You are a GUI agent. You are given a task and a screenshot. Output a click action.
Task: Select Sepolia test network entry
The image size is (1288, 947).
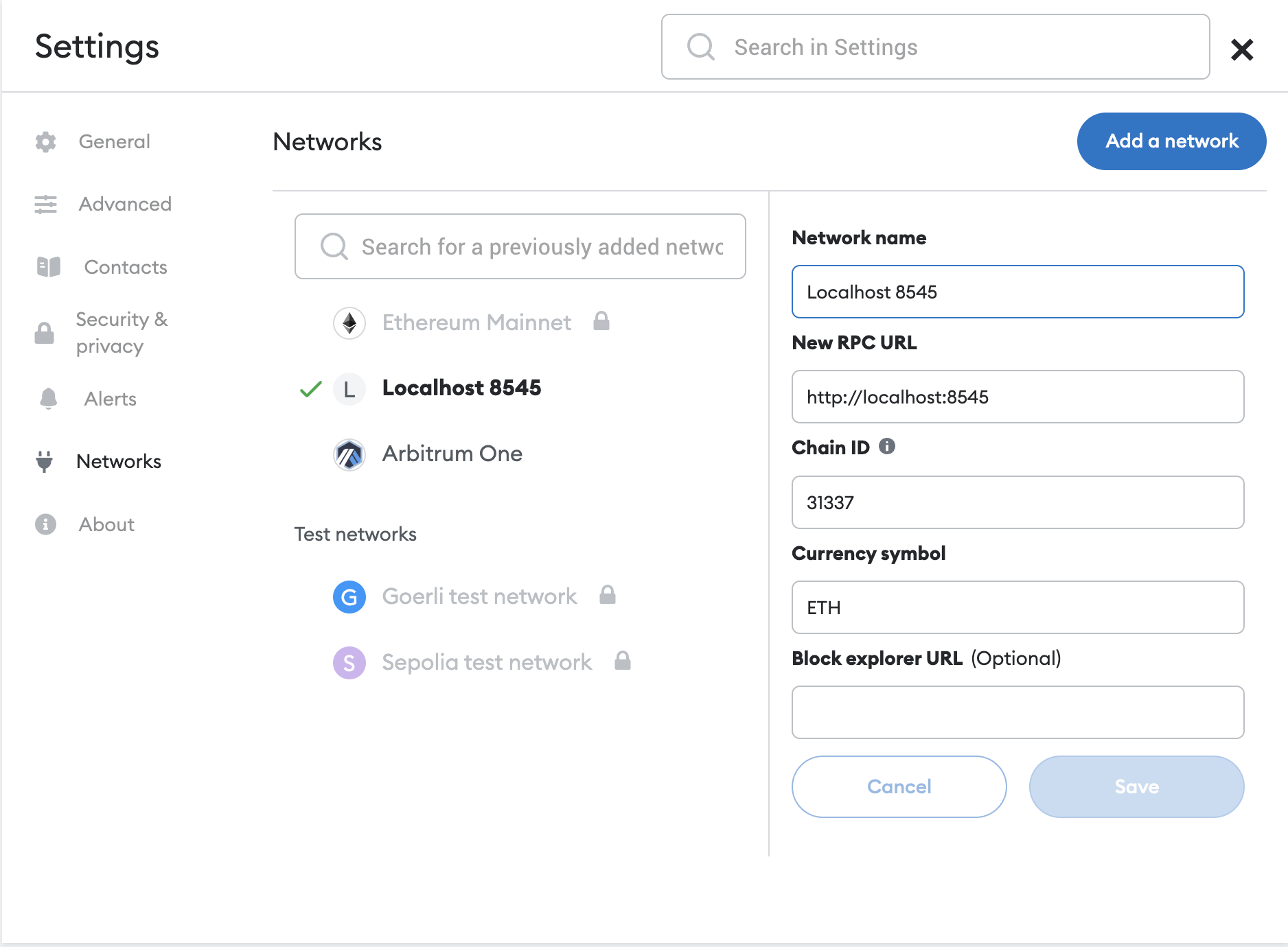tap(487, 663)
